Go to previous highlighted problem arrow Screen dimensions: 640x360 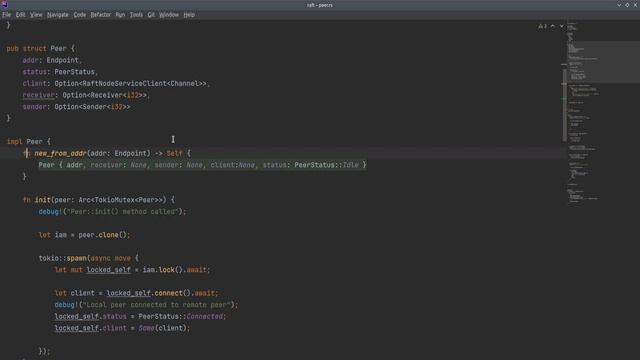point(553,26)
